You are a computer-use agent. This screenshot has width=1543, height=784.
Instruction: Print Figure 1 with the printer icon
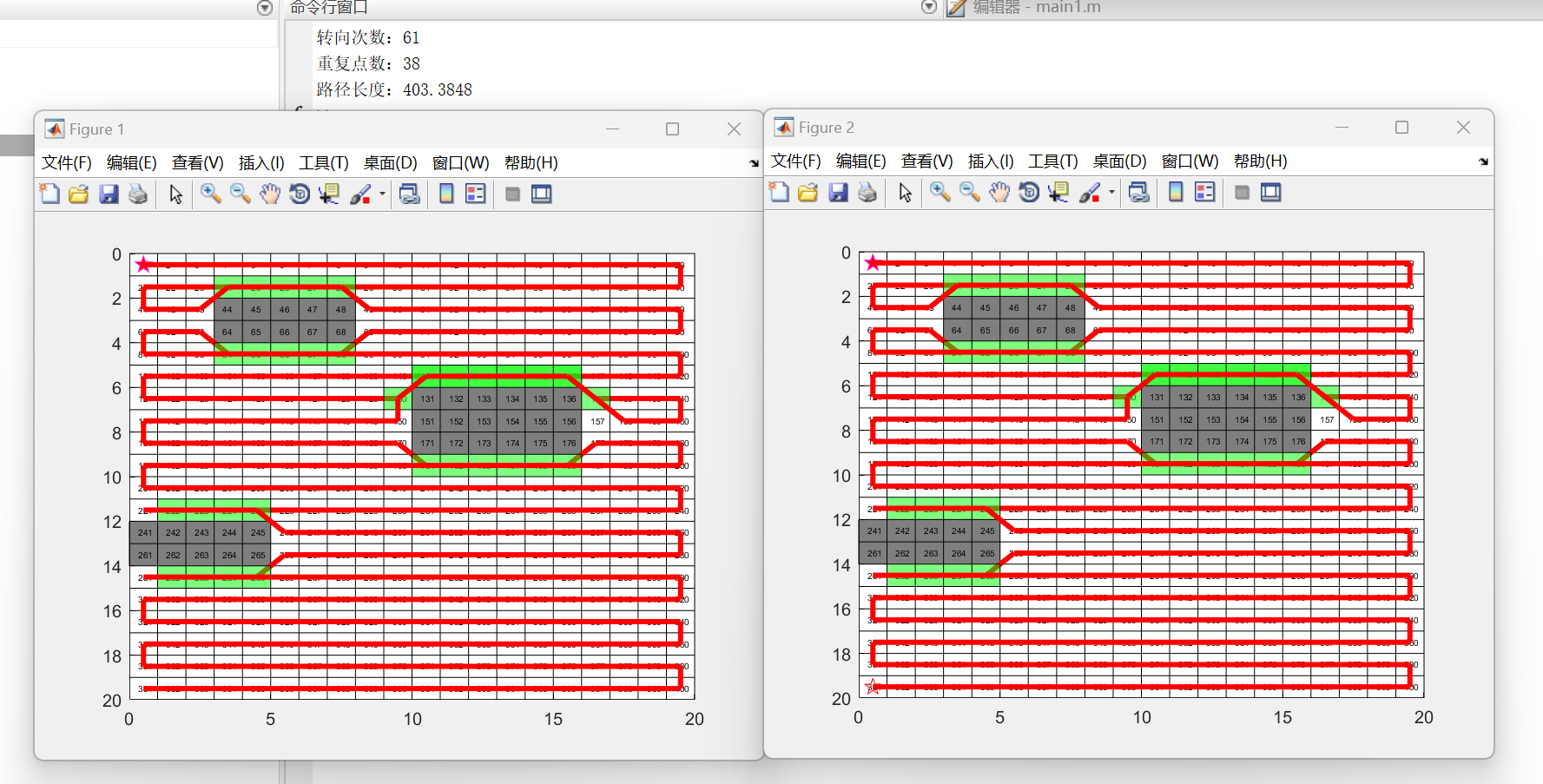(x=138, y=194)
